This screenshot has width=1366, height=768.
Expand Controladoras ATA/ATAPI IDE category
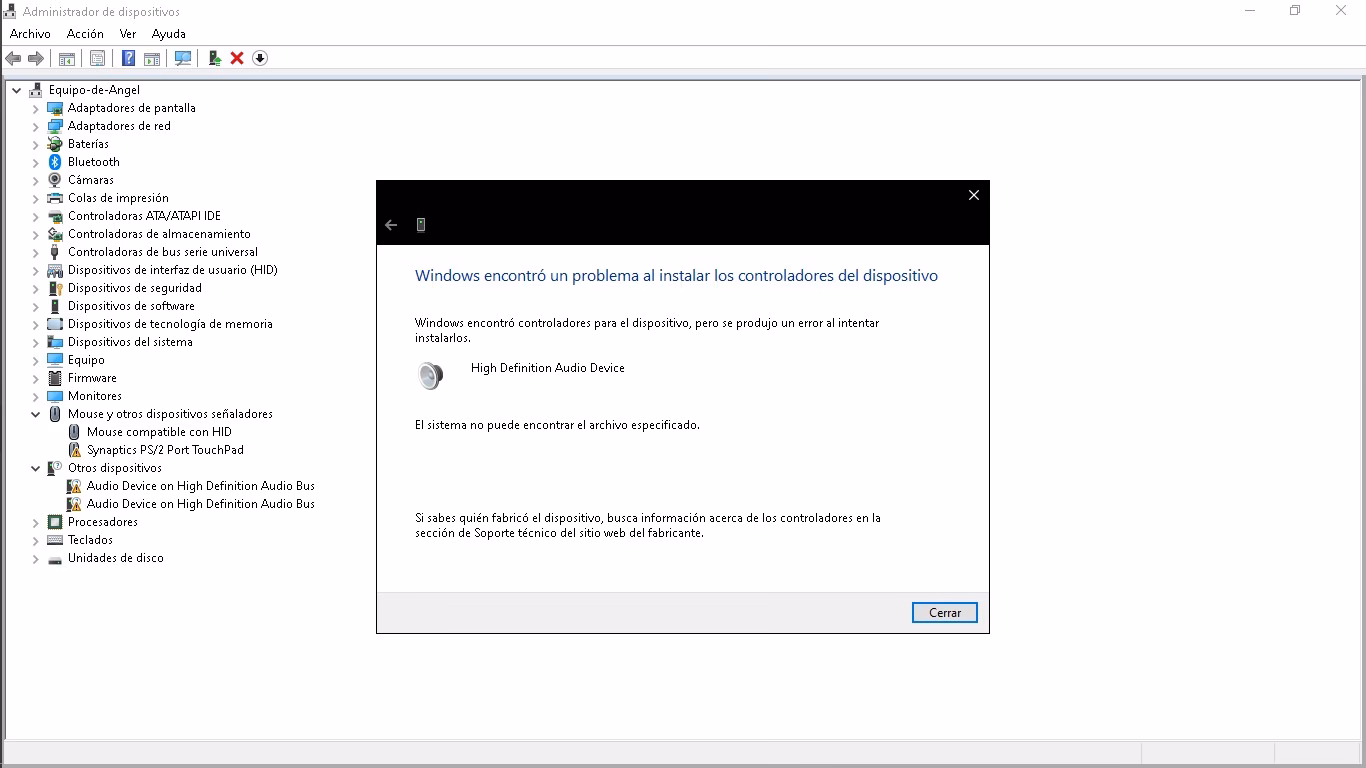click(36, 216)
